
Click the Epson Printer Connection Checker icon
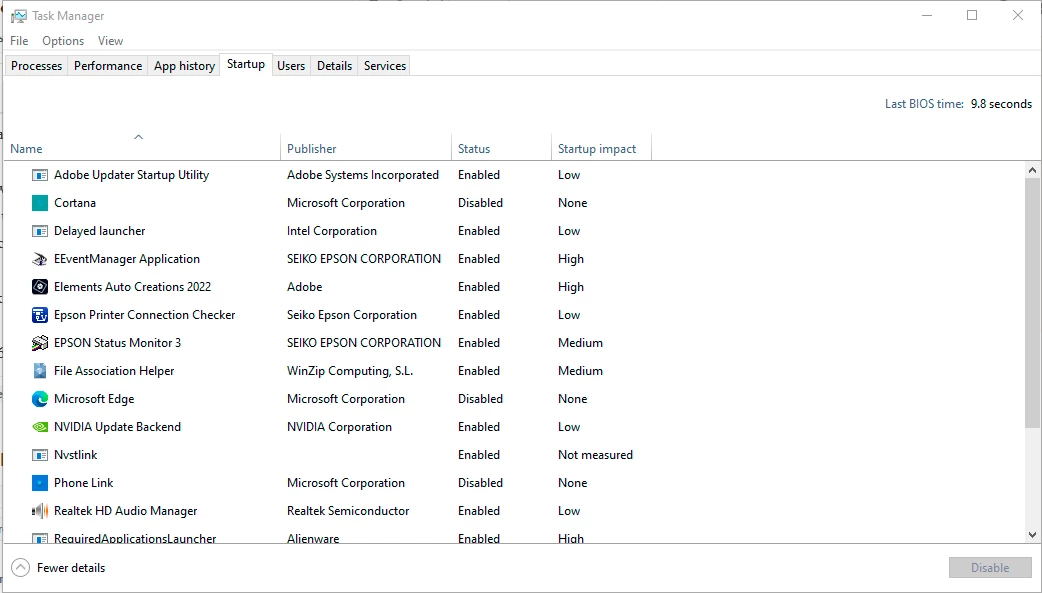[x=40, y=315]
